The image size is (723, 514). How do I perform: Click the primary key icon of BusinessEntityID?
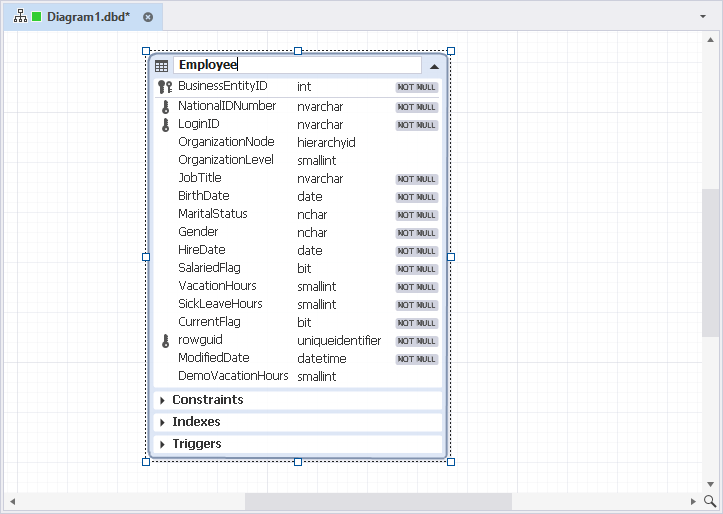coord(165,87)
